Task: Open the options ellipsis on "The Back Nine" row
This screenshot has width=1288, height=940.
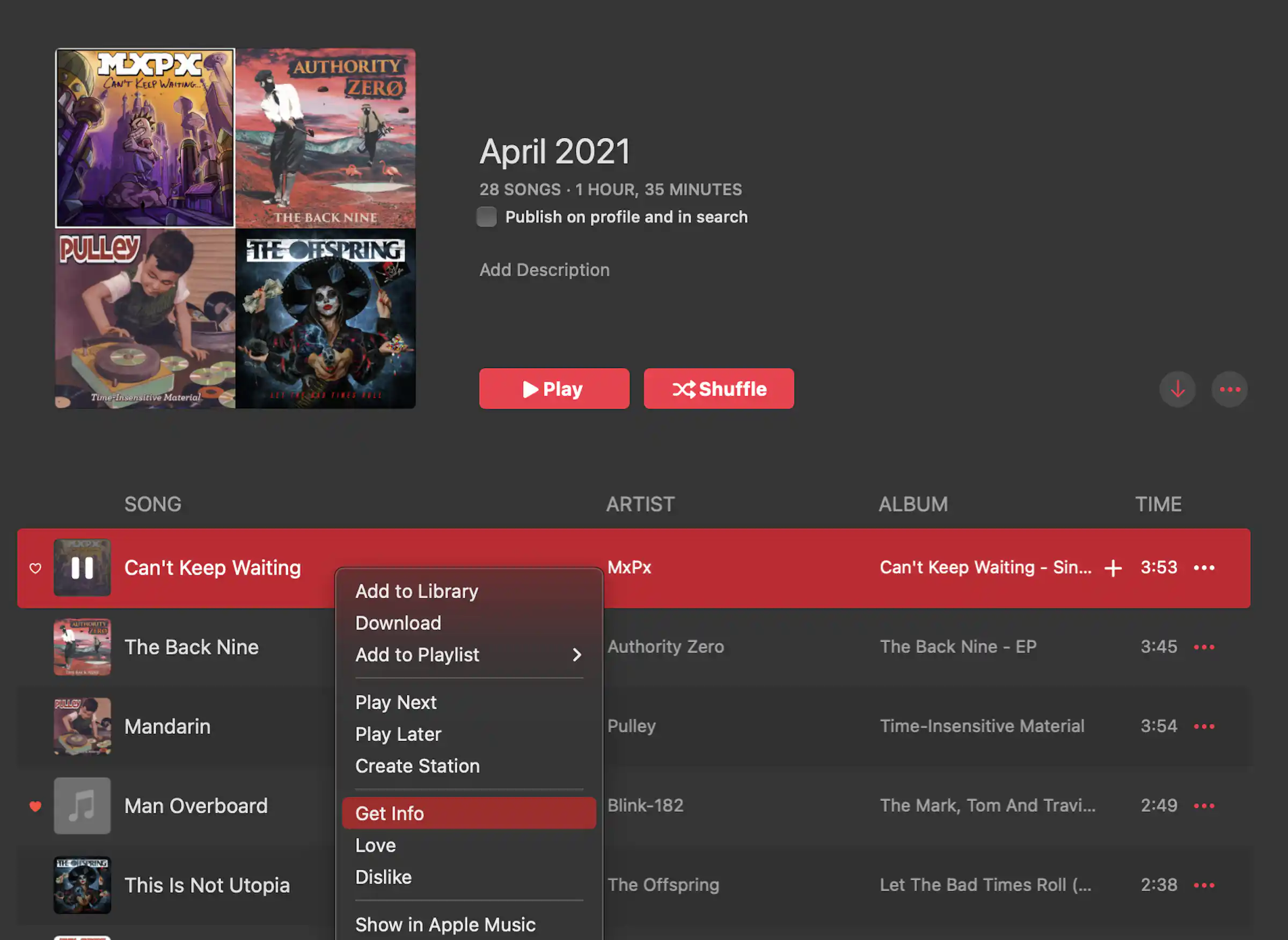Action: [1204, 647]
